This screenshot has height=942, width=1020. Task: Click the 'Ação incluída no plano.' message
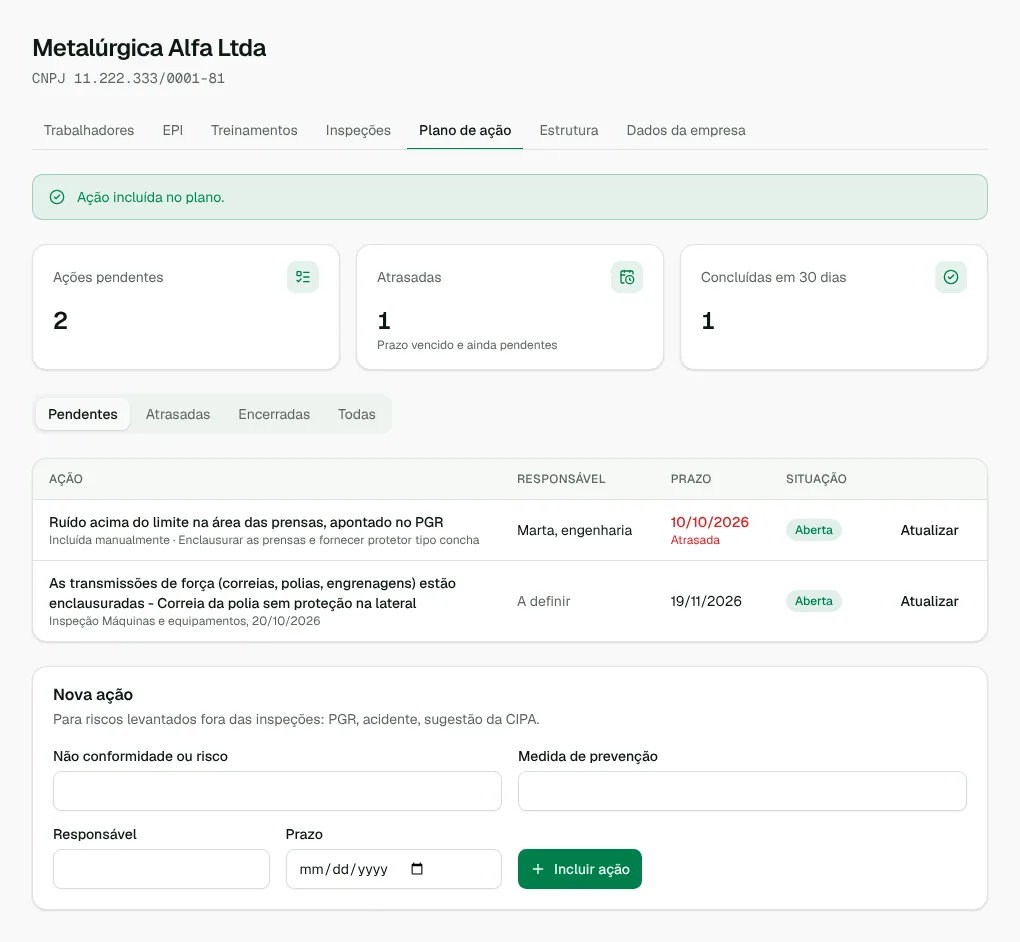[150, 197]
